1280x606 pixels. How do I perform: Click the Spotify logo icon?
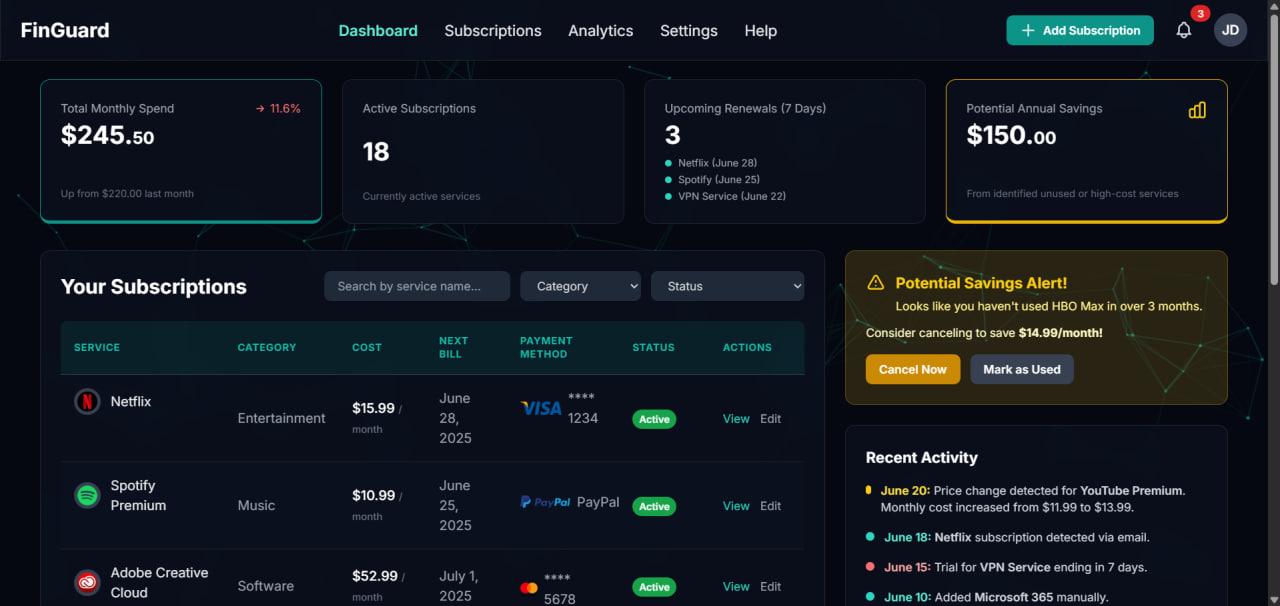[x=87, y=495]
